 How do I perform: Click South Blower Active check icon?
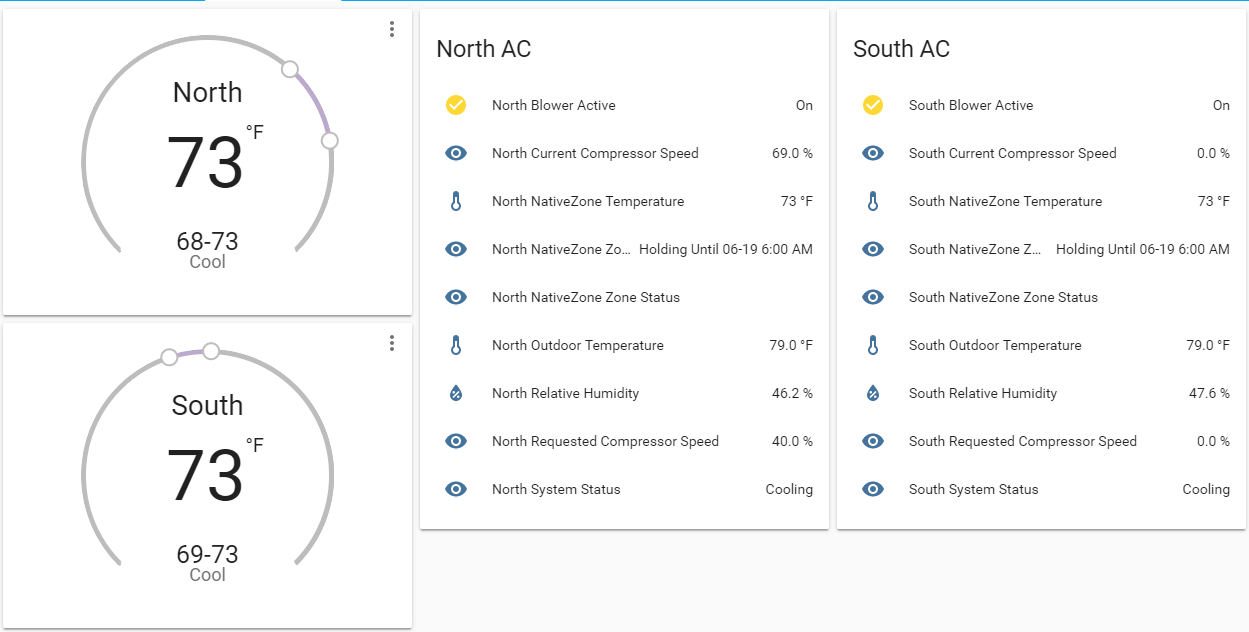pyautogui.click(x=873, y=105)
